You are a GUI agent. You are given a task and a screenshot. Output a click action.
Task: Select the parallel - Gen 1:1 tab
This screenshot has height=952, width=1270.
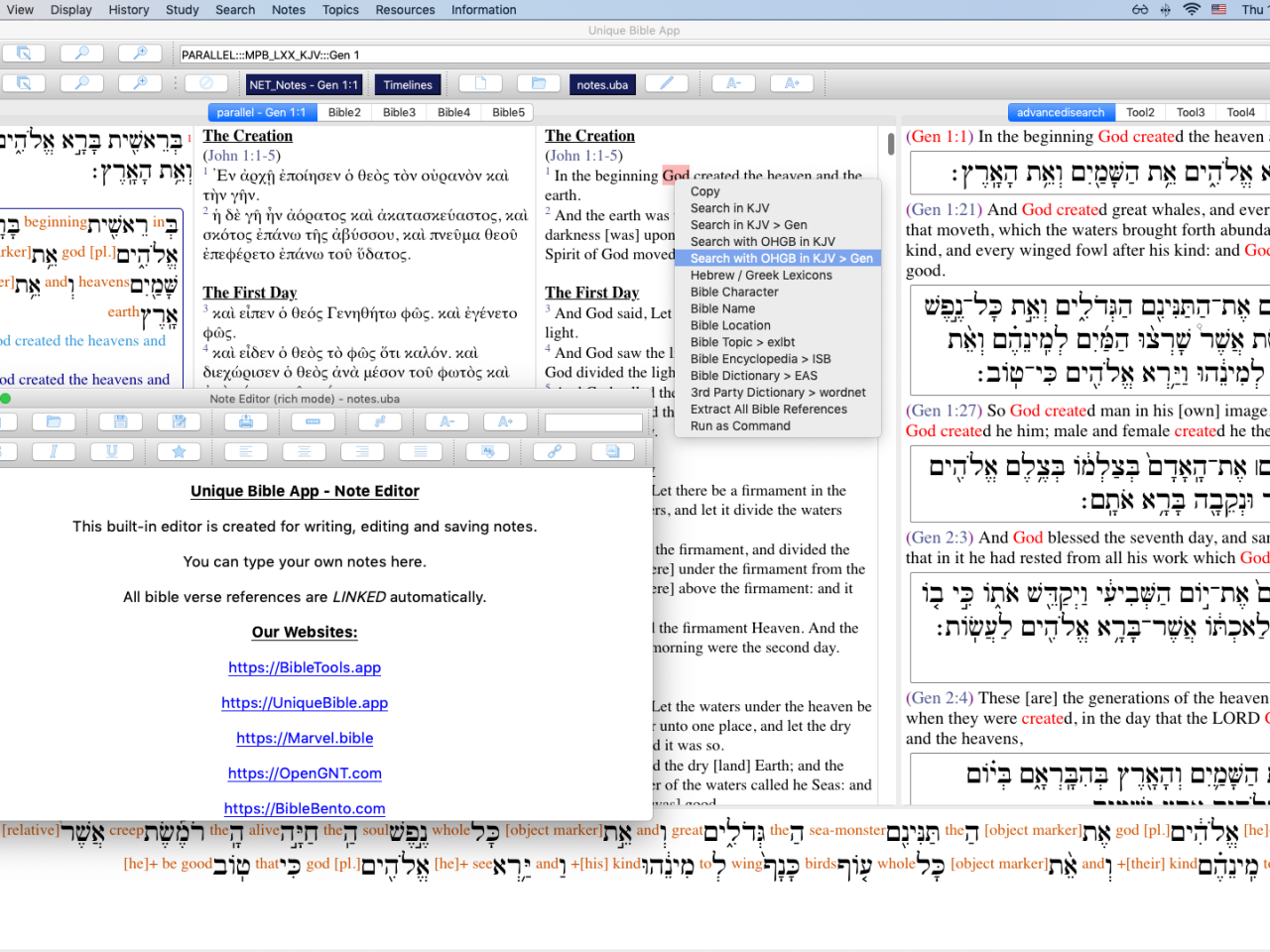point(261,112)
